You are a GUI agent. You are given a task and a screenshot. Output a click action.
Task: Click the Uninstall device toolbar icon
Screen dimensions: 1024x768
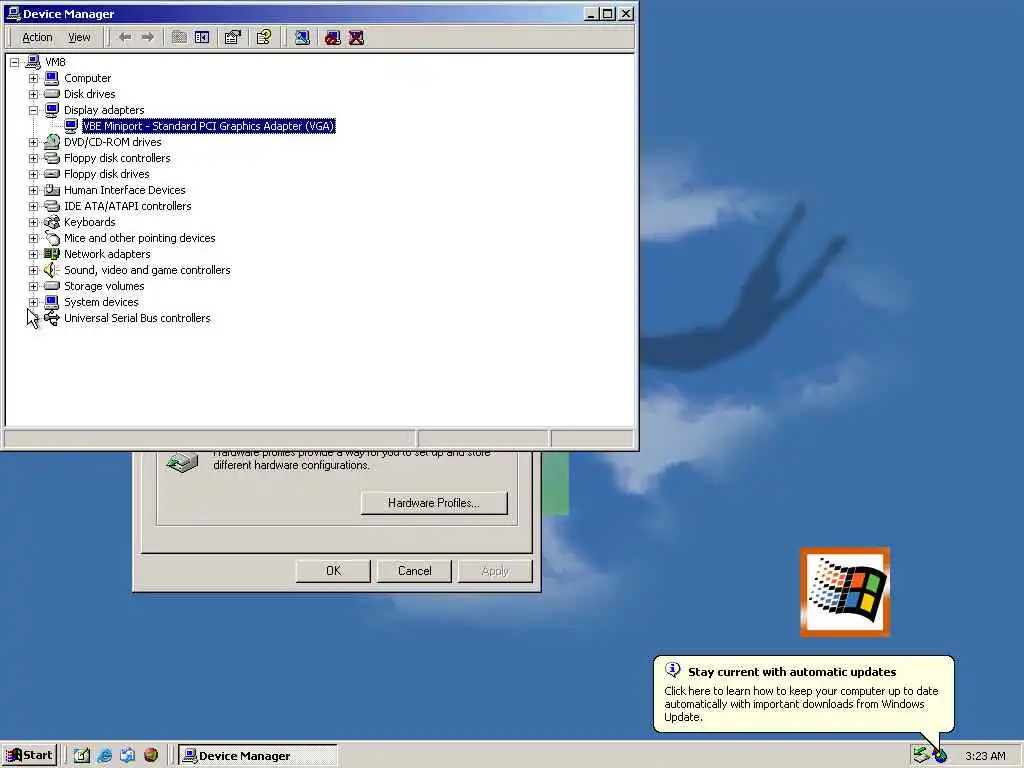(356, 37)
